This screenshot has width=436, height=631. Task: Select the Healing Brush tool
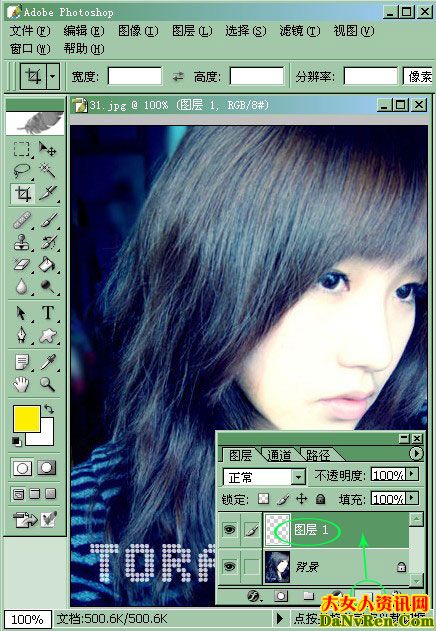coord(22,221)
